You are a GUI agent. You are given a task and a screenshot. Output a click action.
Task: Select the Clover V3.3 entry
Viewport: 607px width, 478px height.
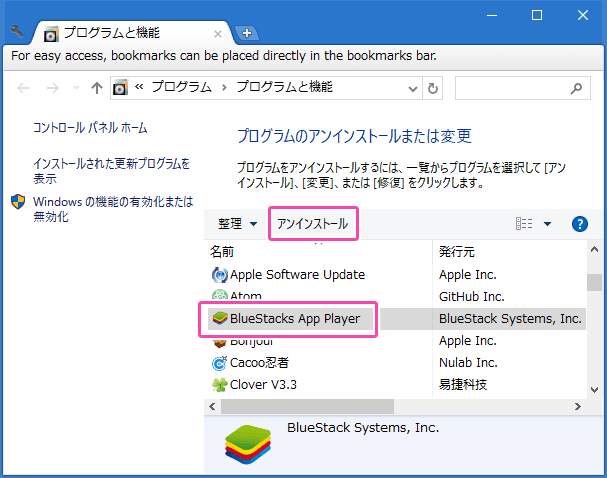coord(263,384)
